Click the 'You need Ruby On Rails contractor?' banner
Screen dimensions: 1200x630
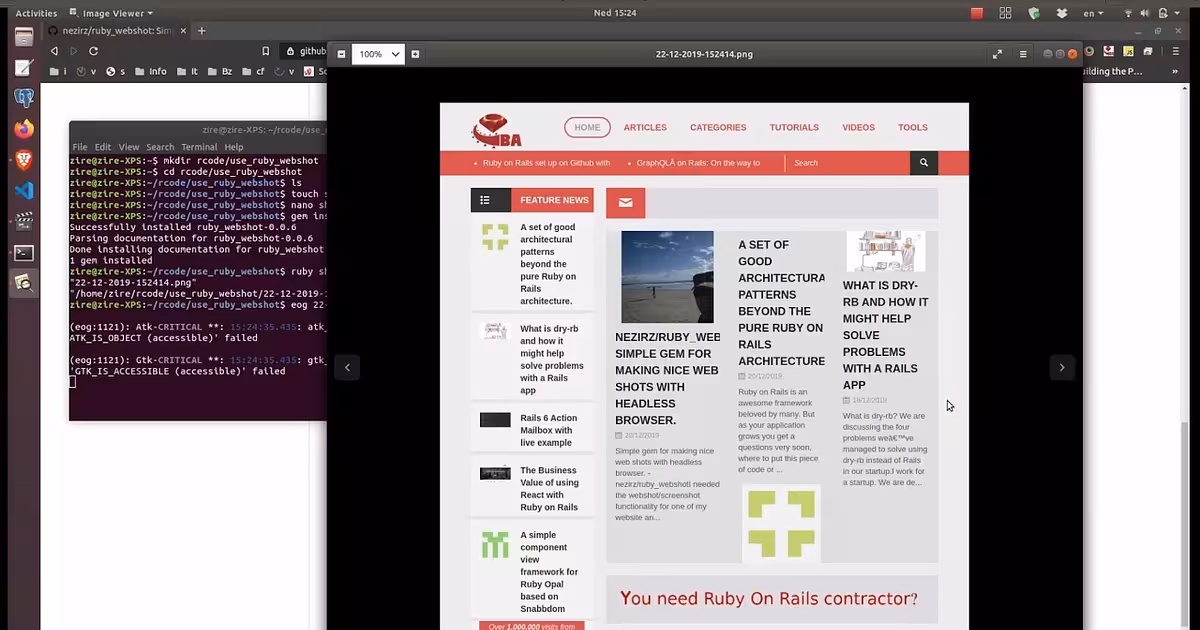click(771, 599)
